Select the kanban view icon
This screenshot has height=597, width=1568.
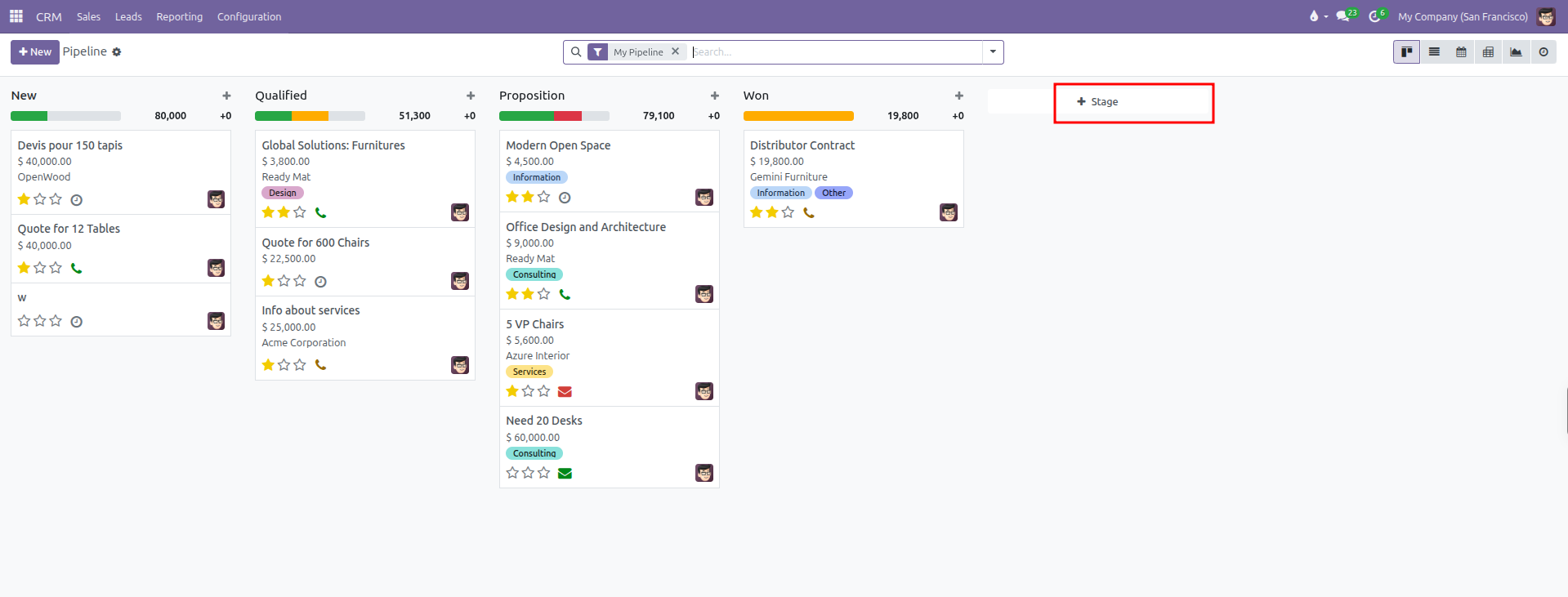[x=1406, y=52]
